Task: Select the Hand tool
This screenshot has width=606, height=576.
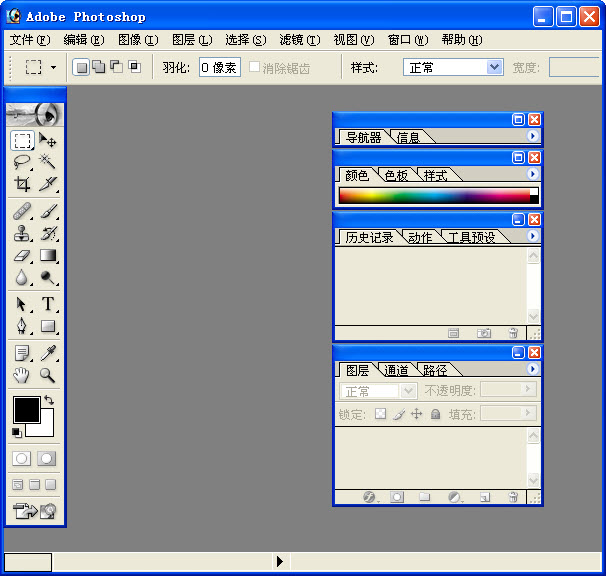Action: click(22, 375)
